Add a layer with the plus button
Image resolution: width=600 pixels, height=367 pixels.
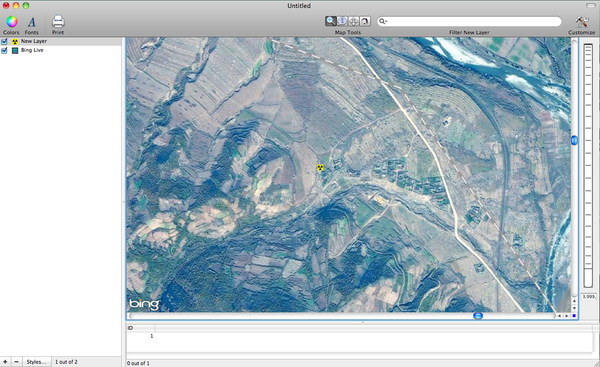pos(5,362)
